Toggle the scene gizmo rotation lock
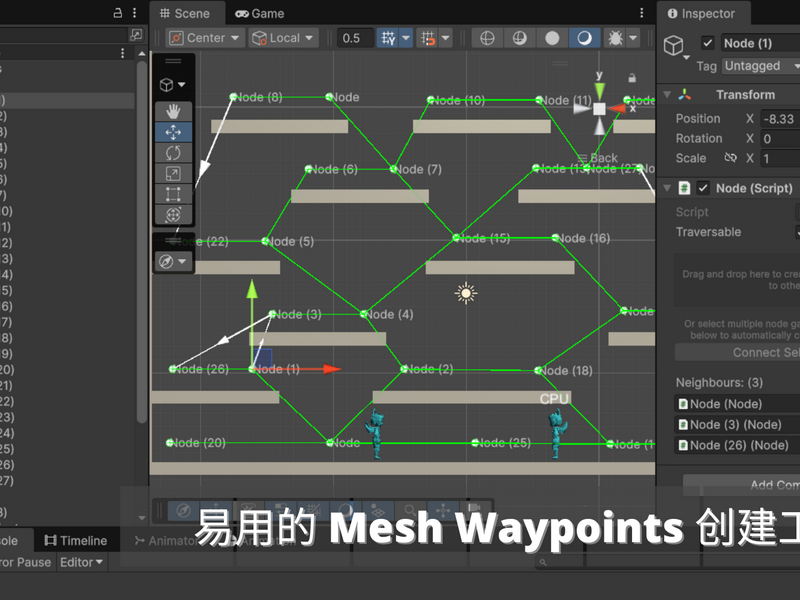This screenshot has width=800, height=600. coord(632,78)
